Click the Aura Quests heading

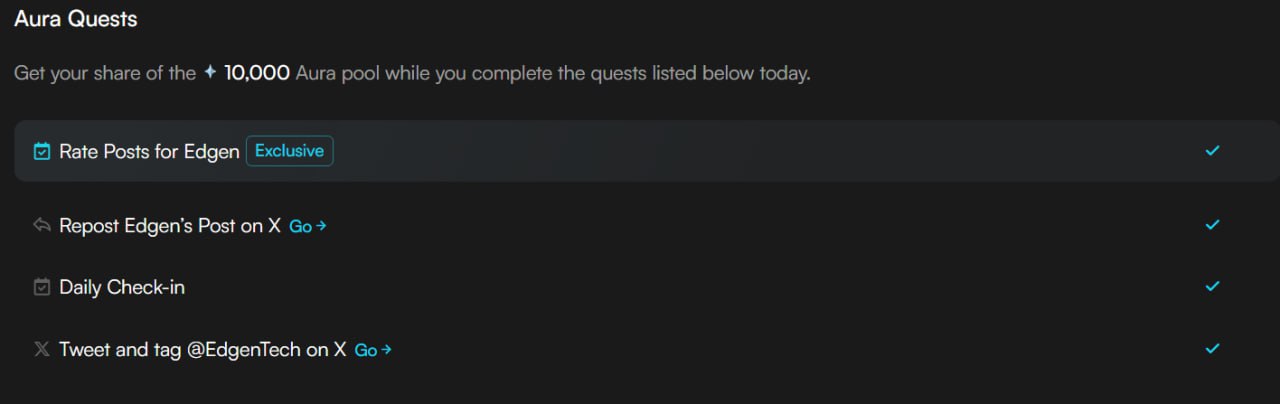(x=76, y=19)
